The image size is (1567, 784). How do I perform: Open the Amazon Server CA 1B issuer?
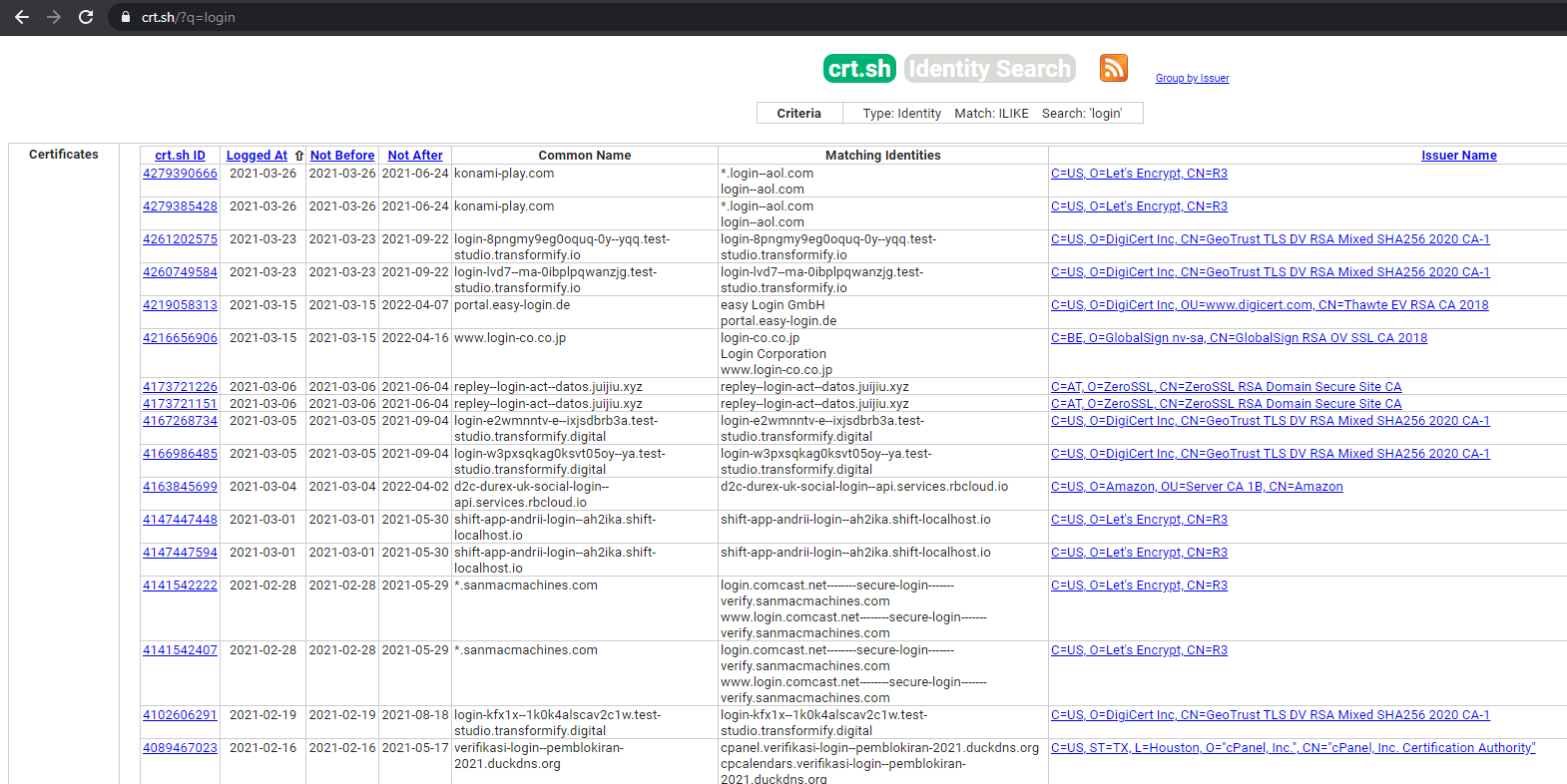point(1196,487)
